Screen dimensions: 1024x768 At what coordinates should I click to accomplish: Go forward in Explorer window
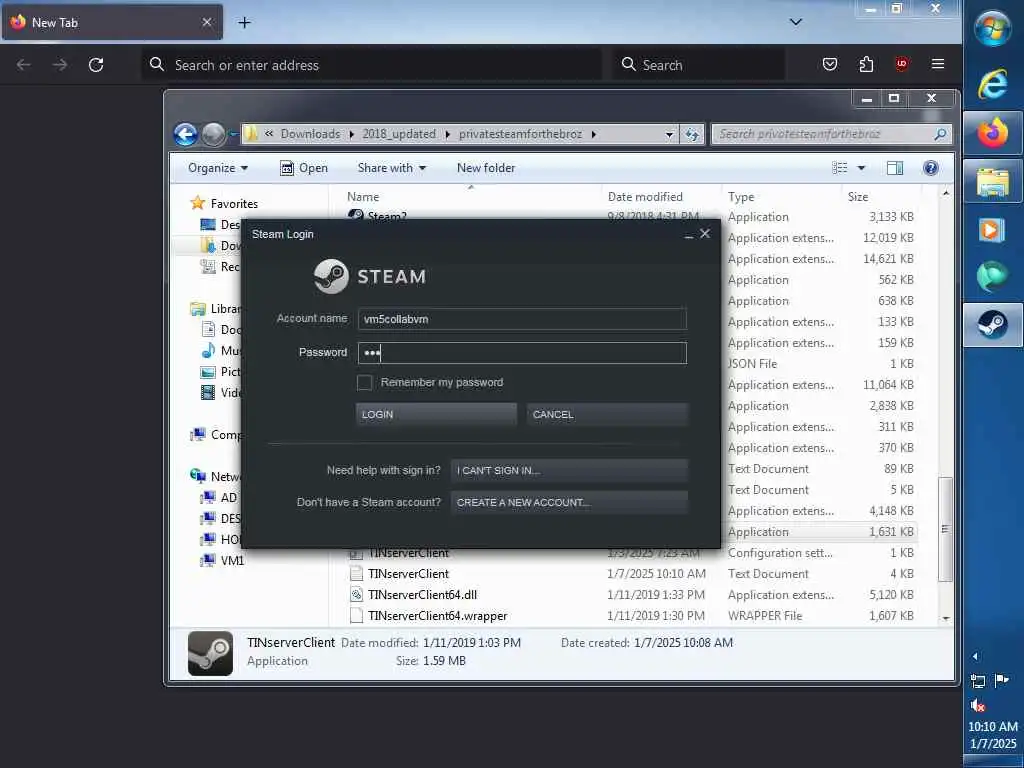pyautogui.click(x=213, y=134)
